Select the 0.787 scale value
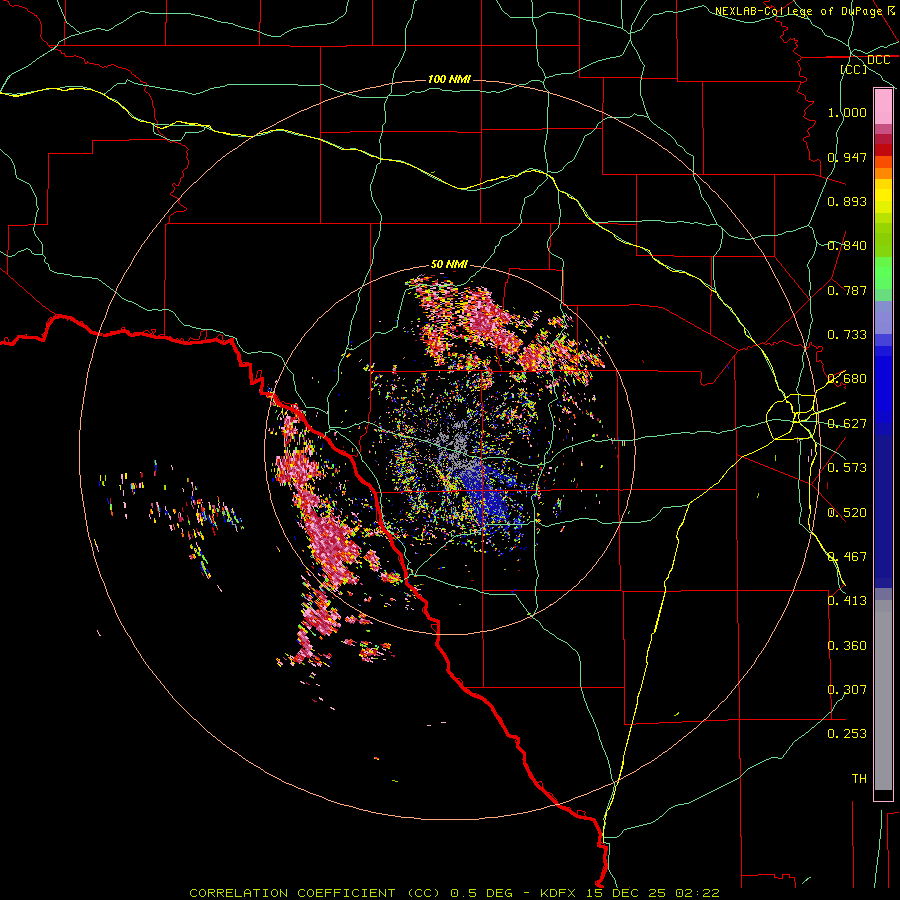The width and height of the screenshot is (900, 900). tap(847, 290)
